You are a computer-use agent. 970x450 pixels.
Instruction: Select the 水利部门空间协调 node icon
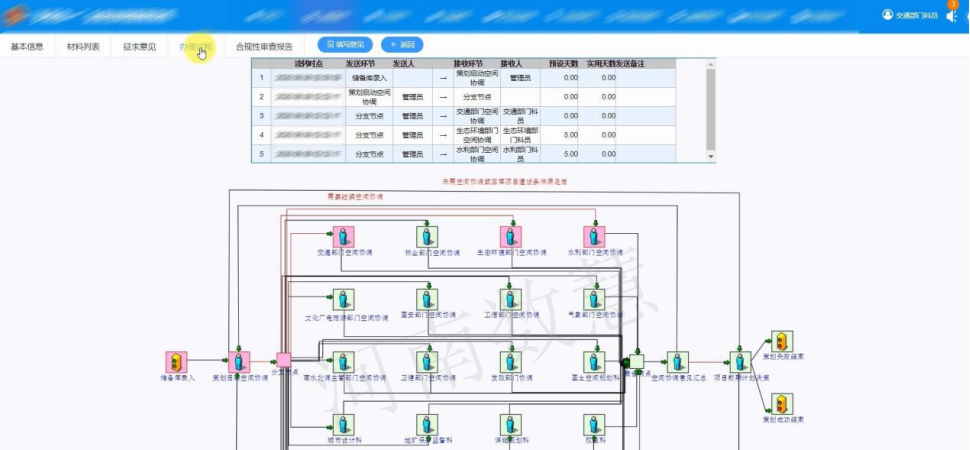(595, 237)
